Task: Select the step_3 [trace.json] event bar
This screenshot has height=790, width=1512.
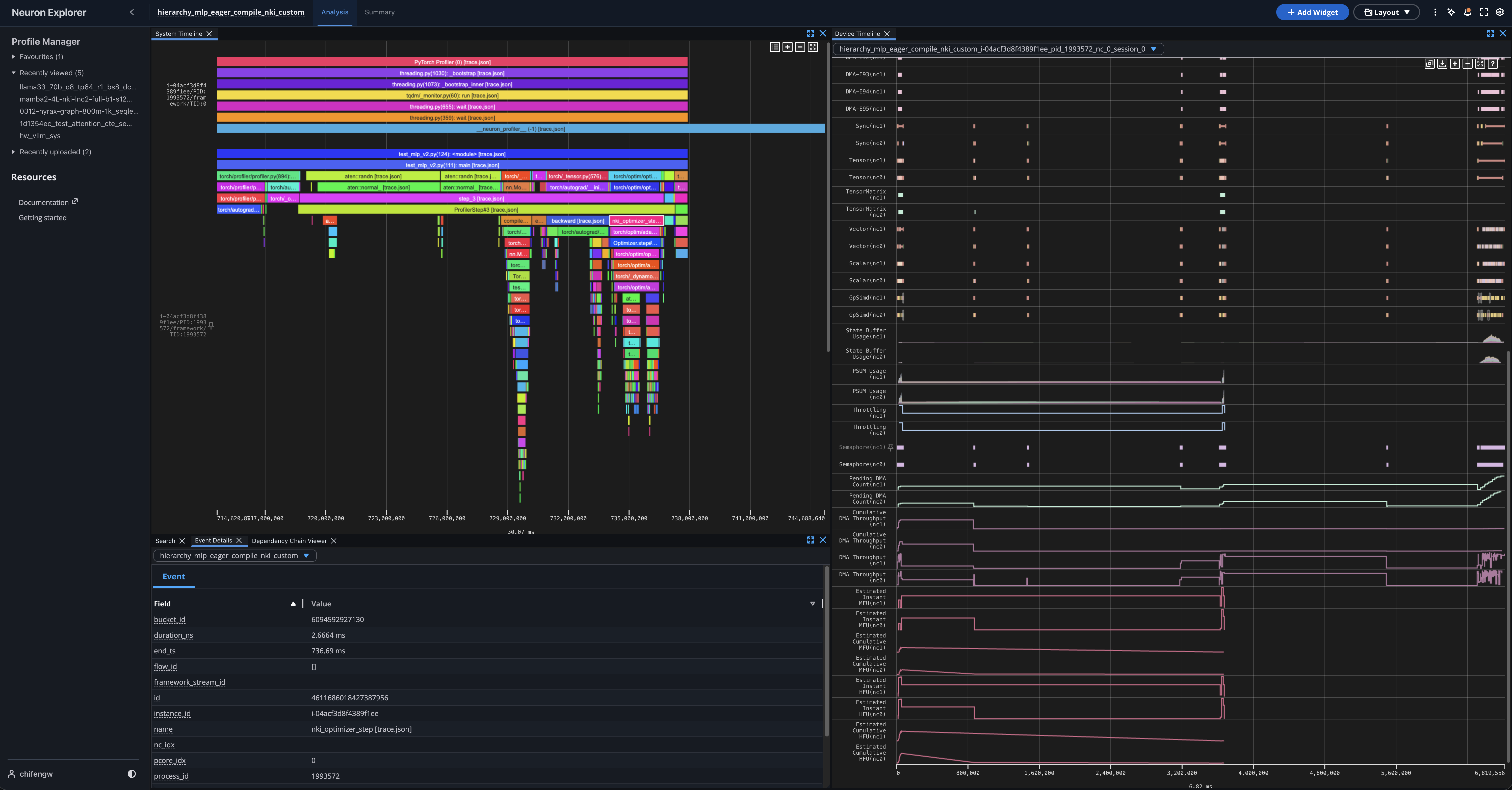Action: (x=481, y=199)
